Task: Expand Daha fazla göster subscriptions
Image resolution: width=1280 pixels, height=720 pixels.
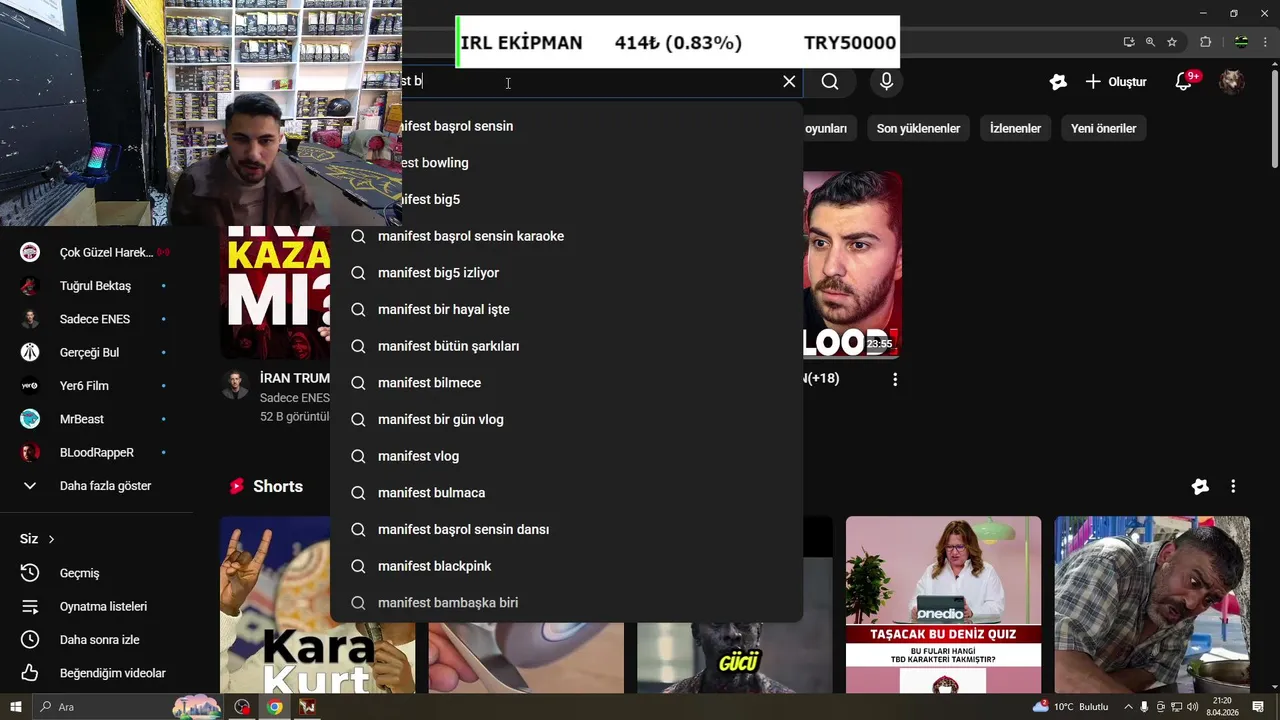Action: click(95, 486)
